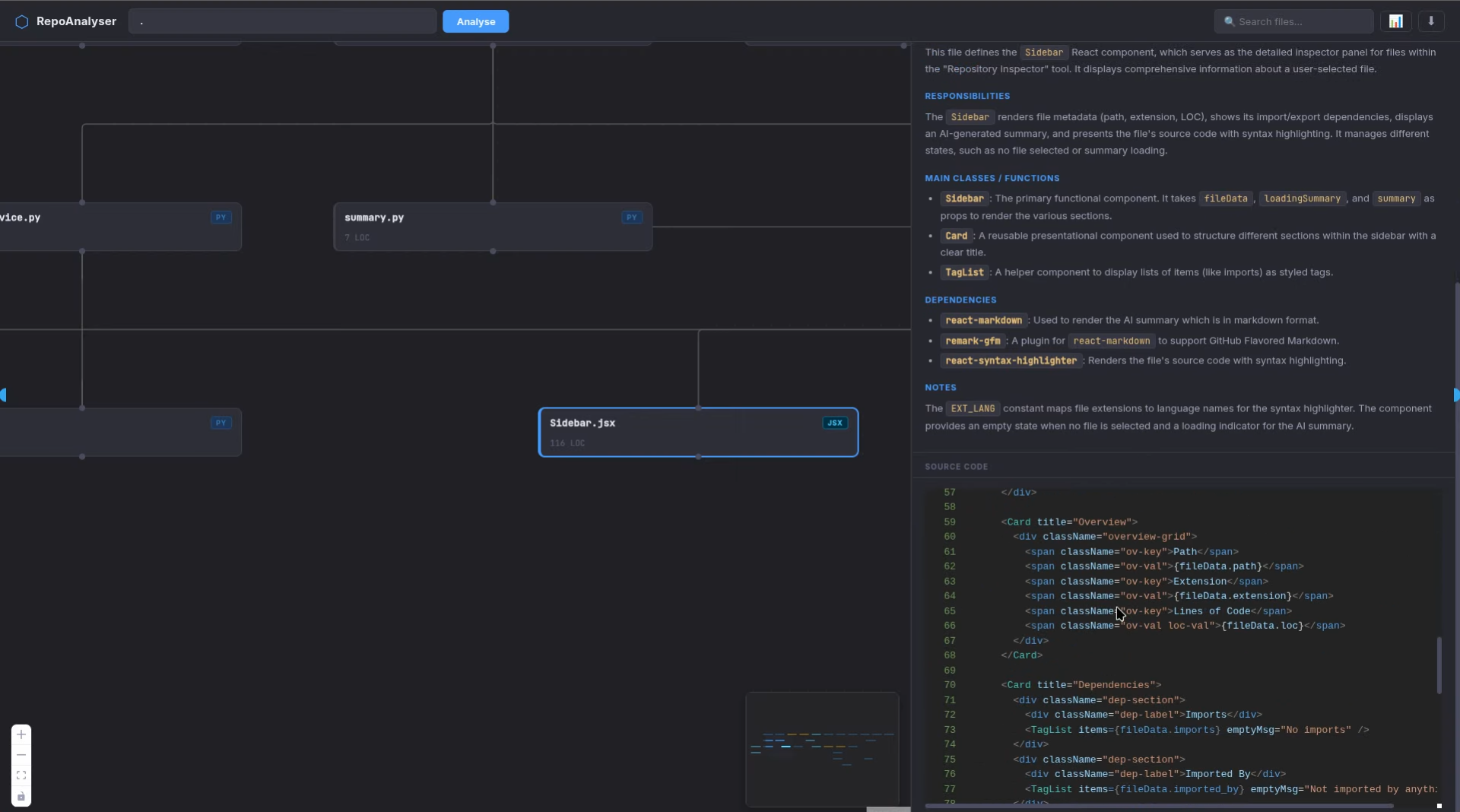Click the SOURCE CODE section label

pyautogui.click(x=956, y=467)
